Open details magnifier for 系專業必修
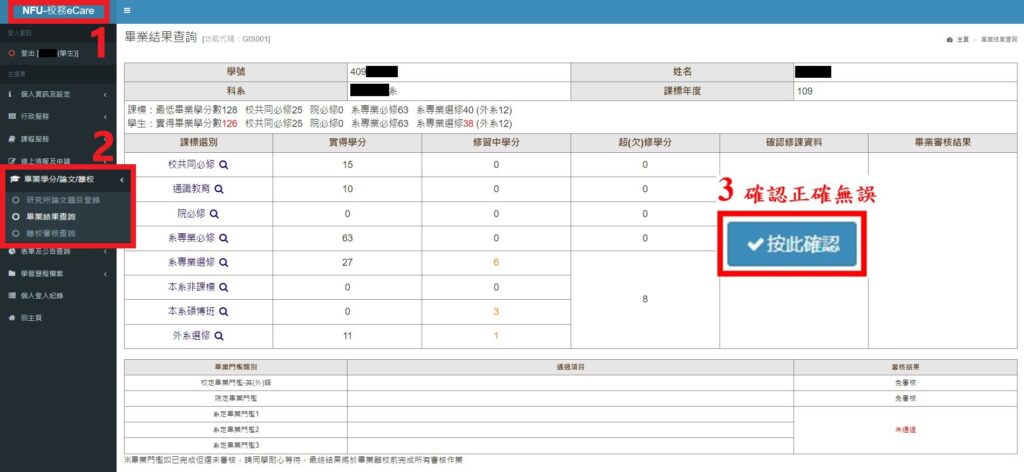This screenshot has height=472, width=1024. click(223, 239)
